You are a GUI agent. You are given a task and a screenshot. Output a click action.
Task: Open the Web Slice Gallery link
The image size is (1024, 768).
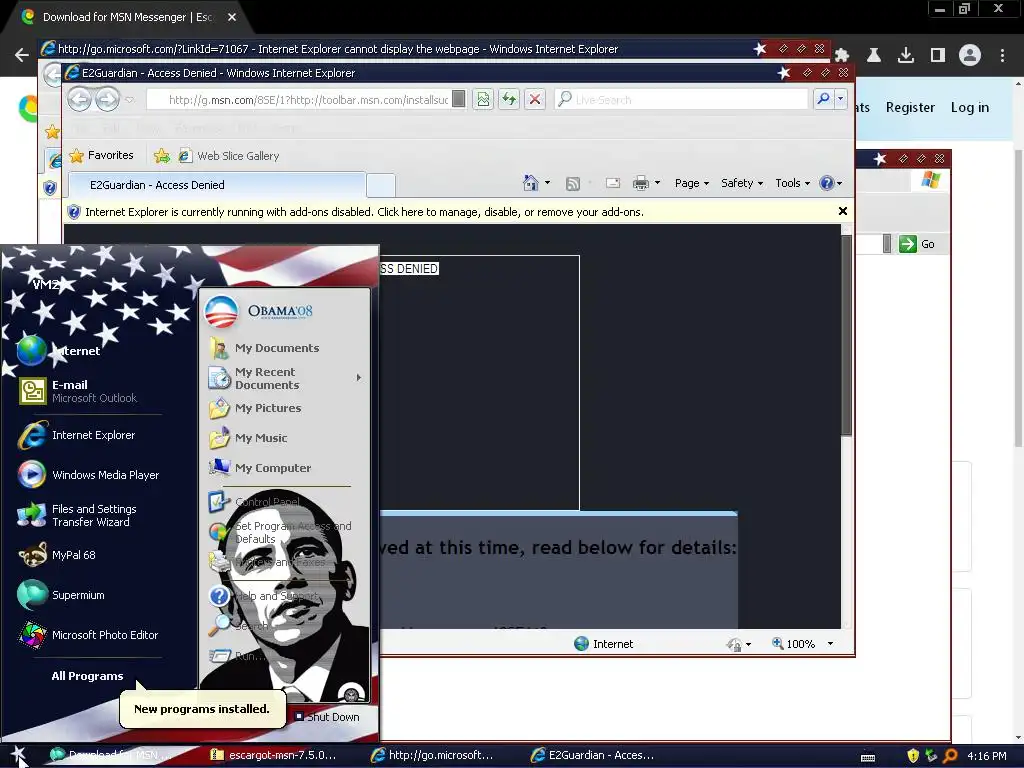(229, 155)
